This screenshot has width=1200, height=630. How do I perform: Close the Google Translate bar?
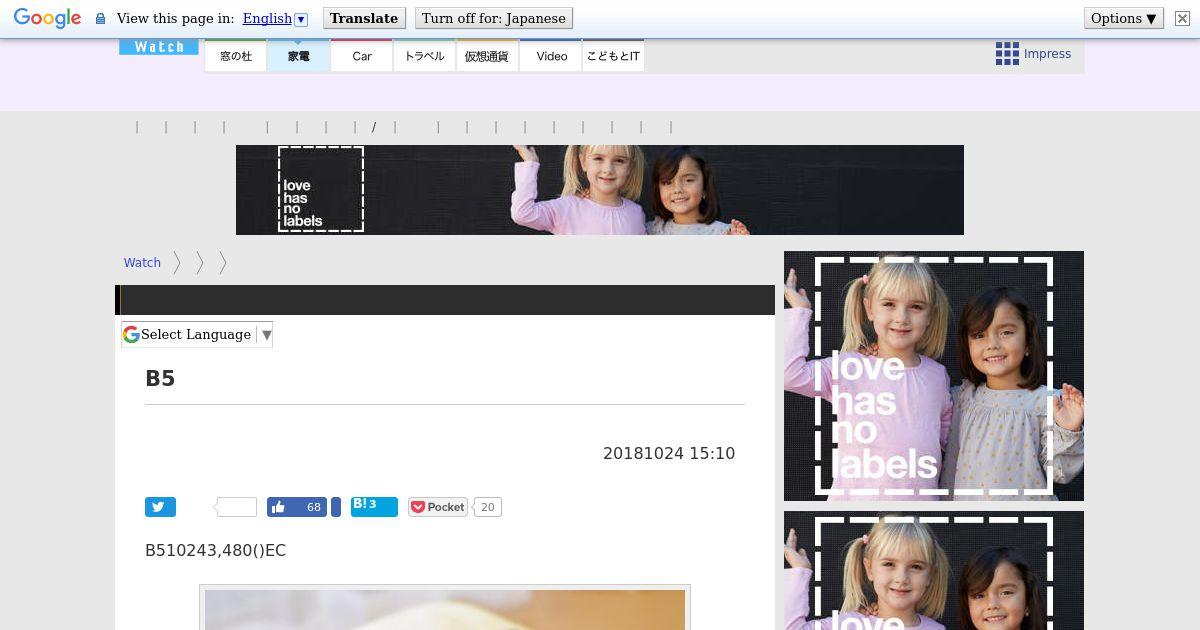(x=1182, y=18)
